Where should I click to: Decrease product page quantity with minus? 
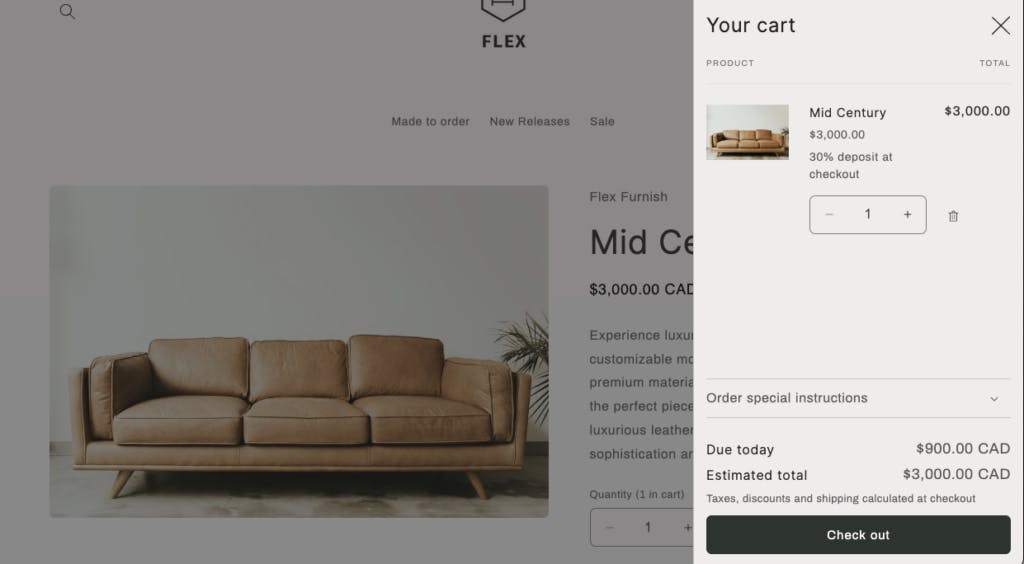click(609, 527)
